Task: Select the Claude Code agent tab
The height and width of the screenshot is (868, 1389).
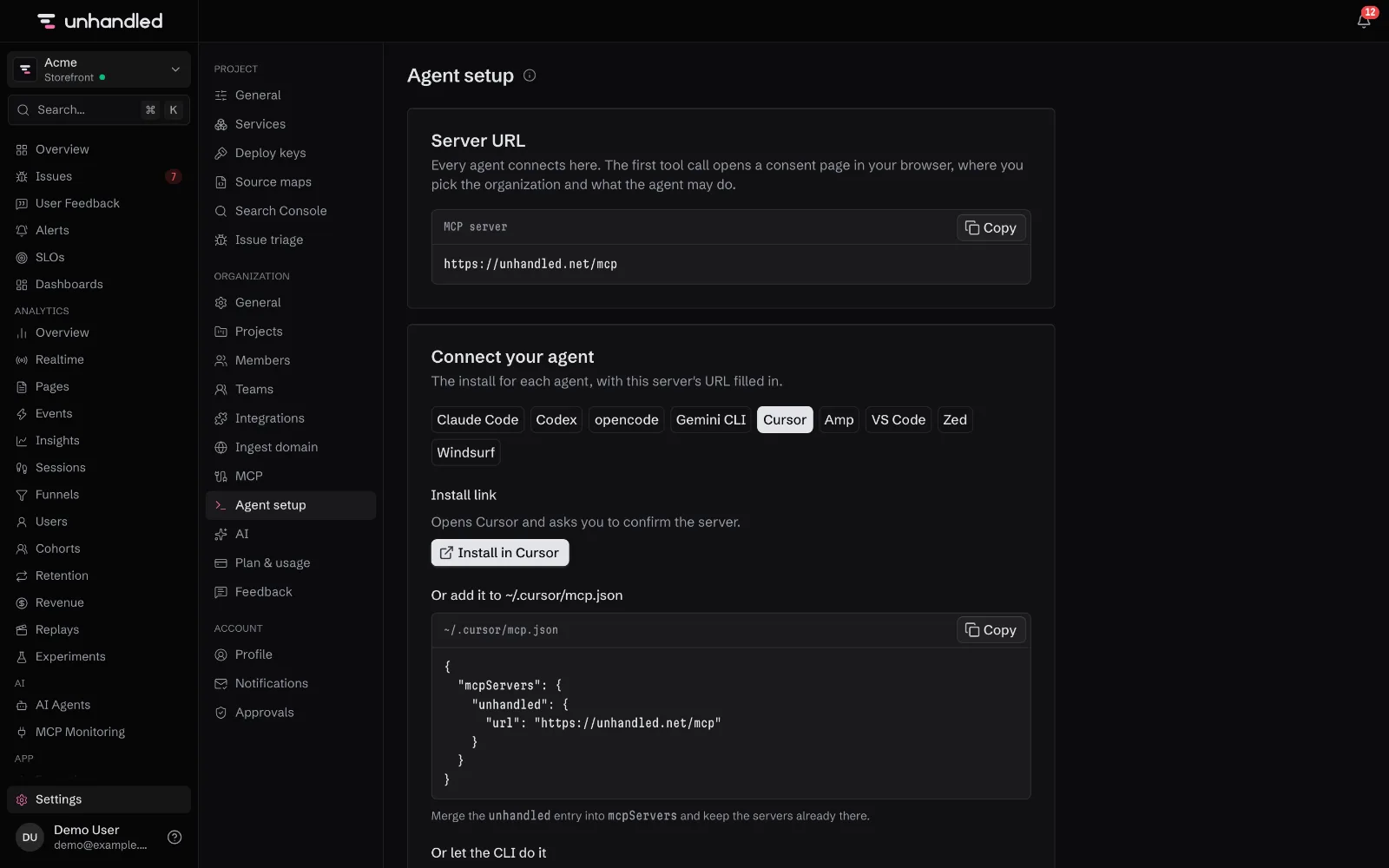Action: [477, 420]
